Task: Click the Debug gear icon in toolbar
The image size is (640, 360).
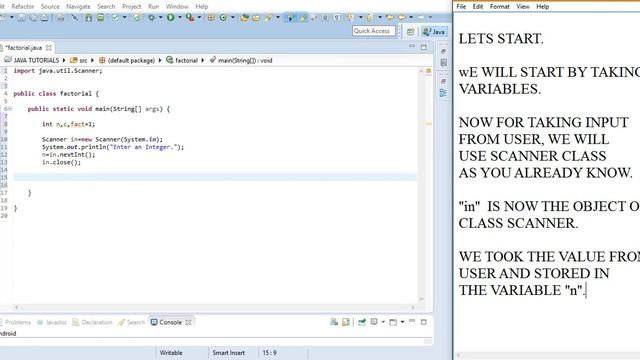Action: tap(151, 18)
